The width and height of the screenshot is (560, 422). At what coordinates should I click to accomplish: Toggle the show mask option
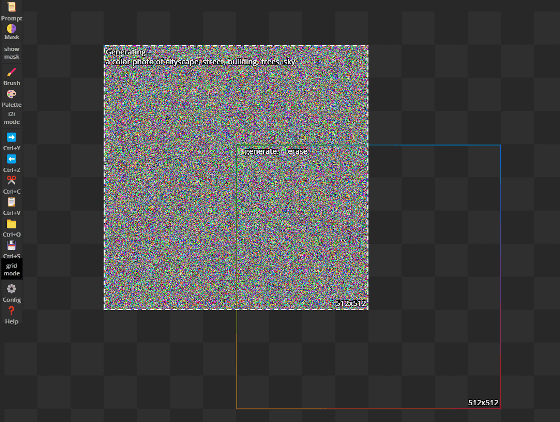pos(11,53)
